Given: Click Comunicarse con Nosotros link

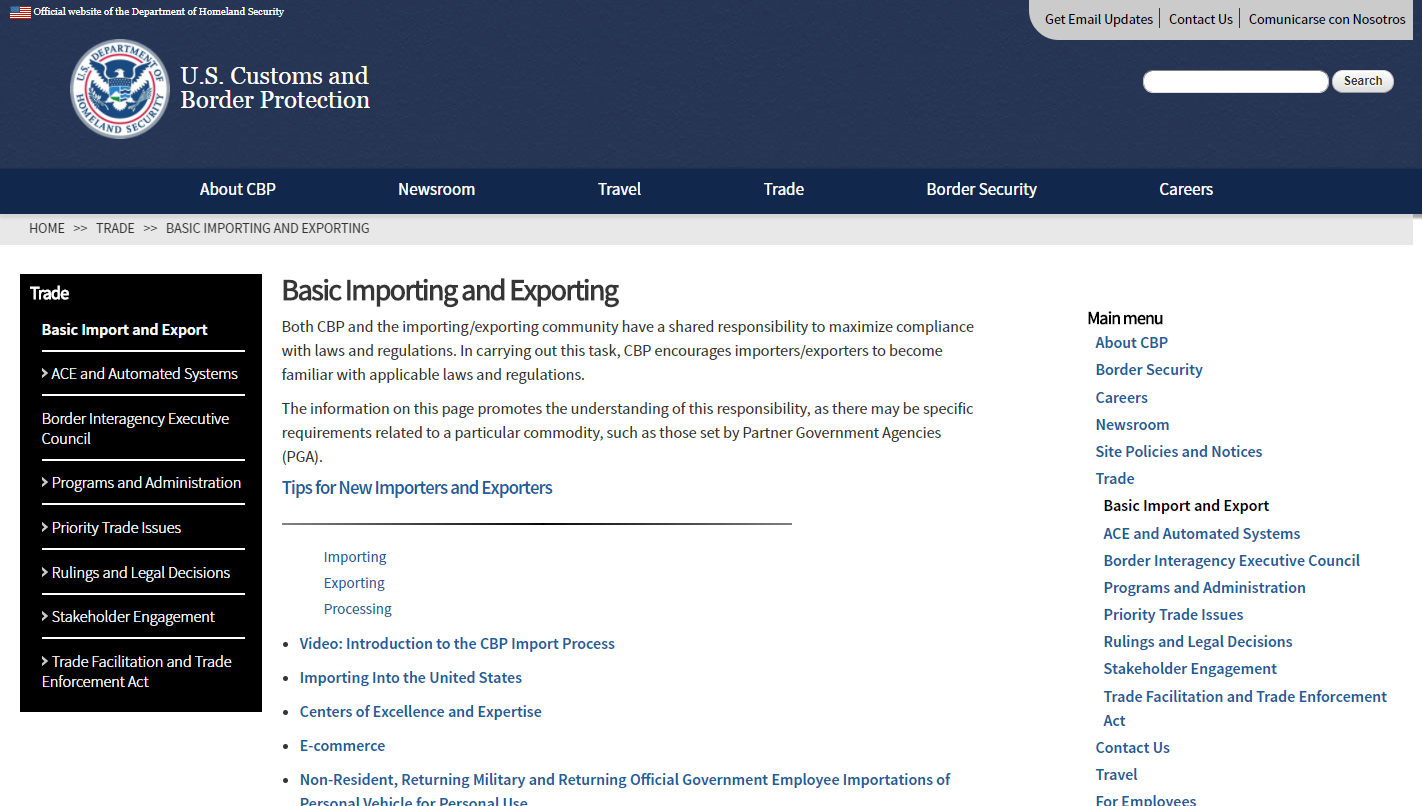Looking at the screenshot, I should tap(1327, 19).
